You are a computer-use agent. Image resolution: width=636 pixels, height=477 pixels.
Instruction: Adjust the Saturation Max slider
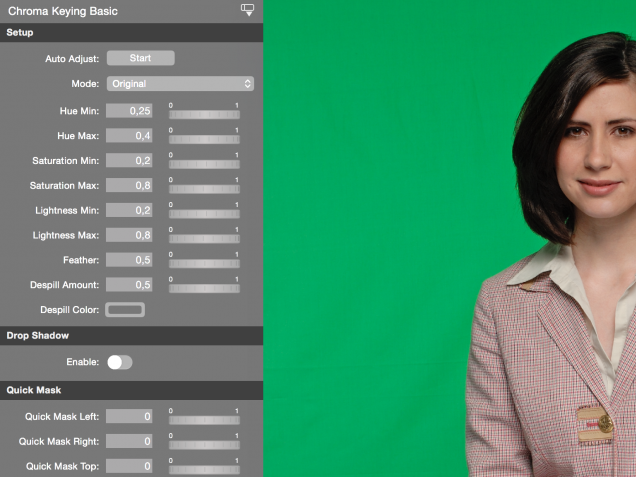coord(204,189)
